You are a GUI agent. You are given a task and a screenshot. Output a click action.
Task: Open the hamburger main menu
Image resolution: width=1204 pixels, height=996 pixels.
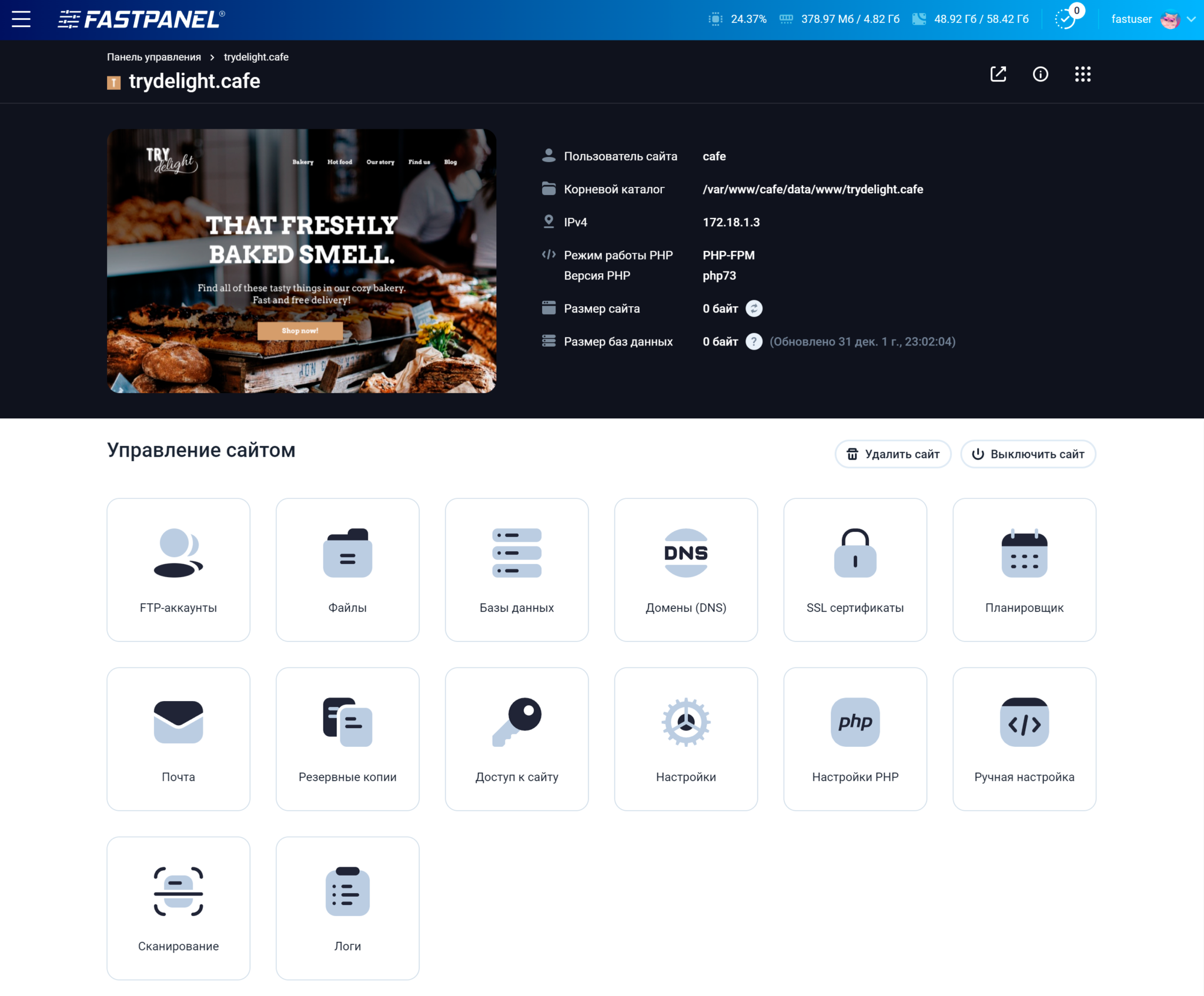pos(21,19)
